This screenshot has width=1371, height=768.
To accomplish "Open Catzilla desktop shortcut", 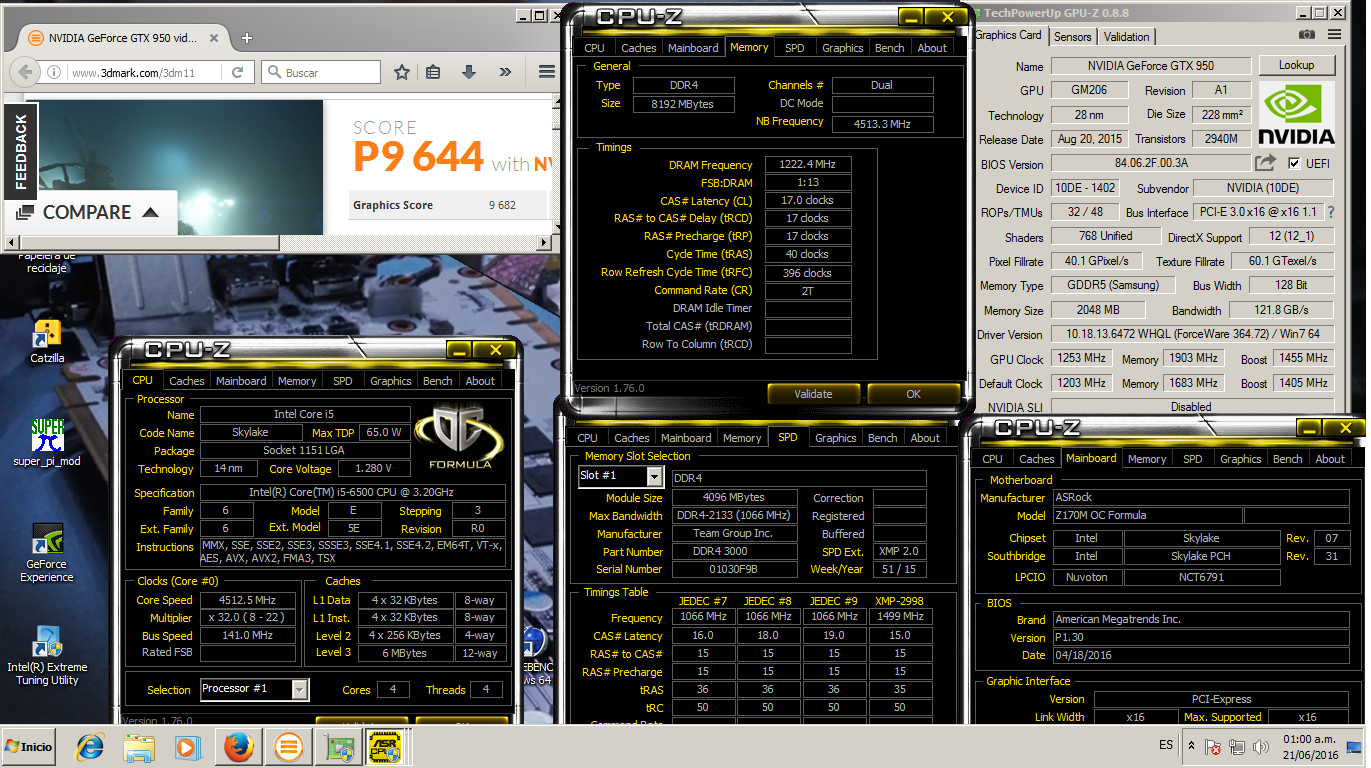I will pyautogui.click(x=47, y=341).
